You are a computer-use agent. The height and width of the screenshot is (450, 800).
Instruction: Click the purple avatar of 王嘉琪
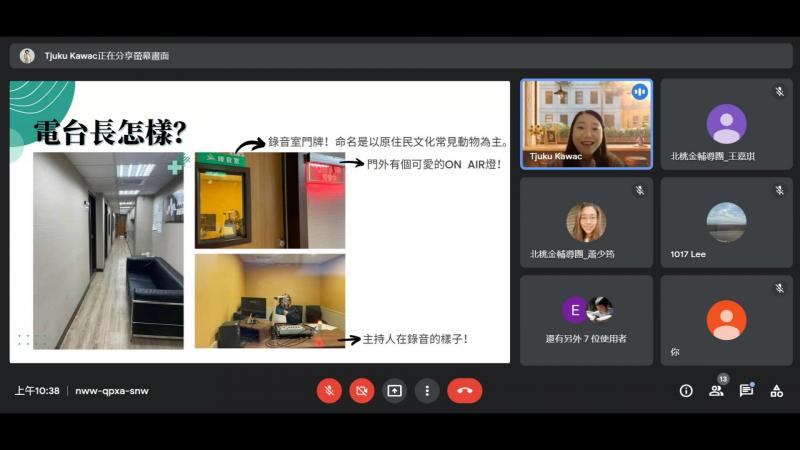tap(727, 124)
